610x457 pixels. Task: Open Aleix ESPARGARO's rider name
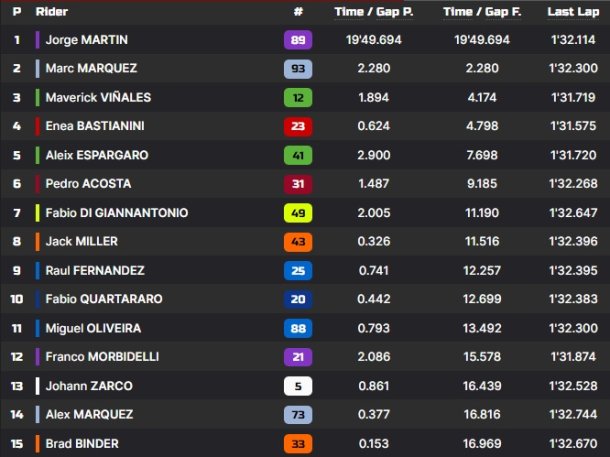click(x=97, y=155)
